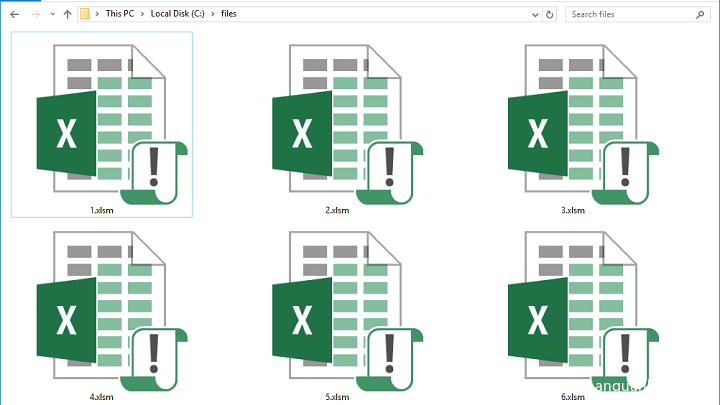Click the 1.xlsm file name label

[x=101, y=210]
